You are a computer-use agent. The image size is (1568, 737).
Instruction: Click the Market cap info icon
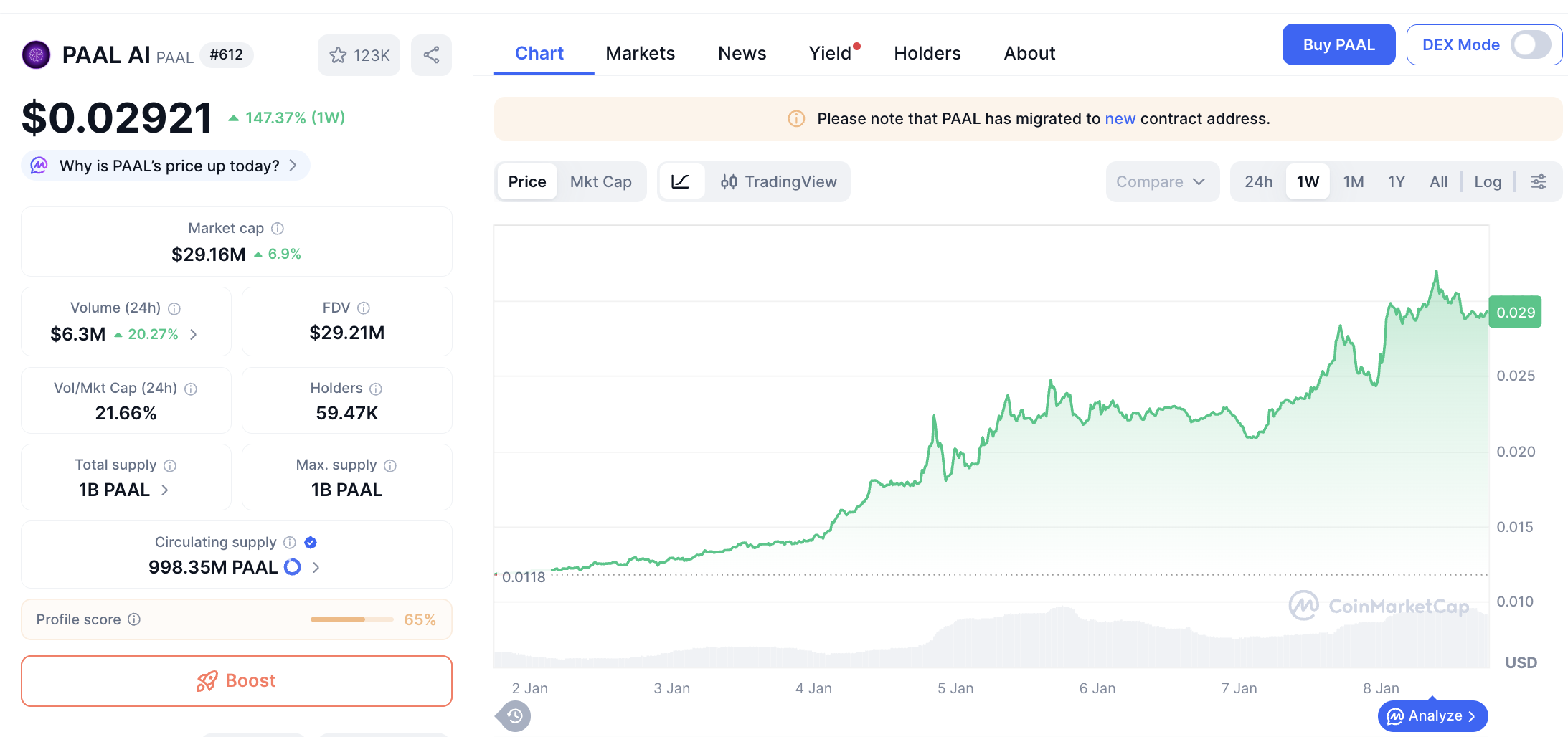278,229
